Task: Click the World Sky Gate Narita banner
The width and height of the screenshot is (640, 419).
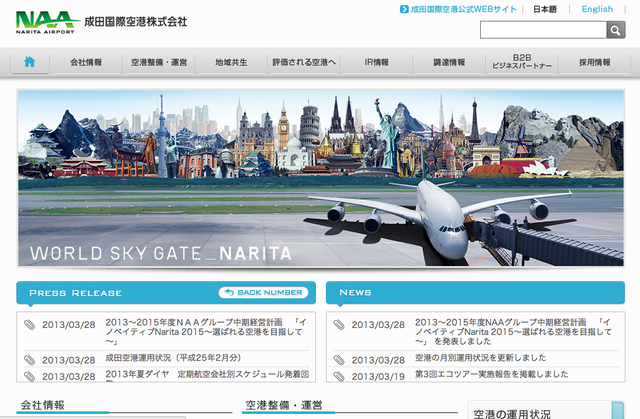Action: point(321,178)
